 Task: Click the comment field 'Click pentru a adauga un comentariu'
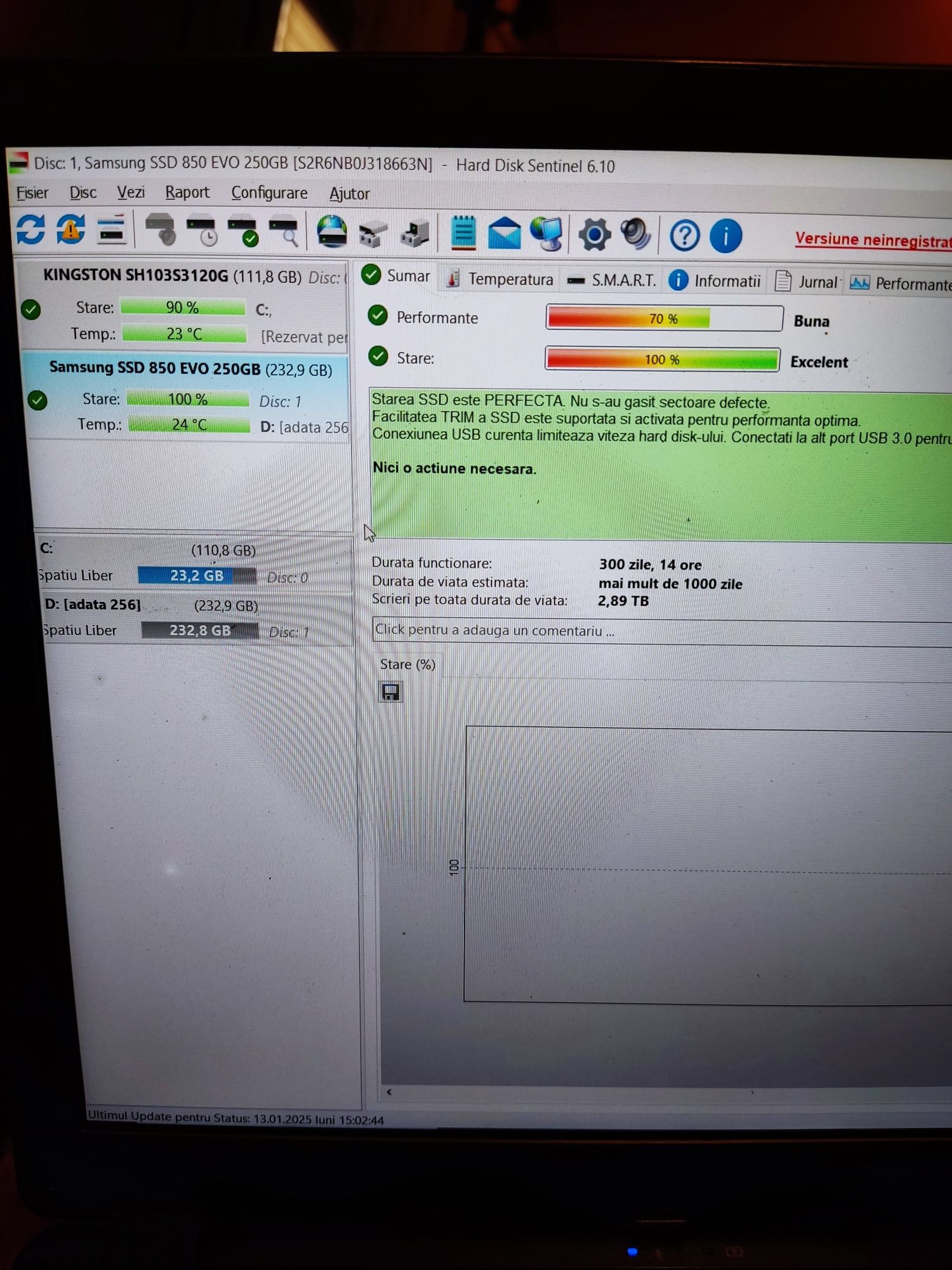(661, 632)
